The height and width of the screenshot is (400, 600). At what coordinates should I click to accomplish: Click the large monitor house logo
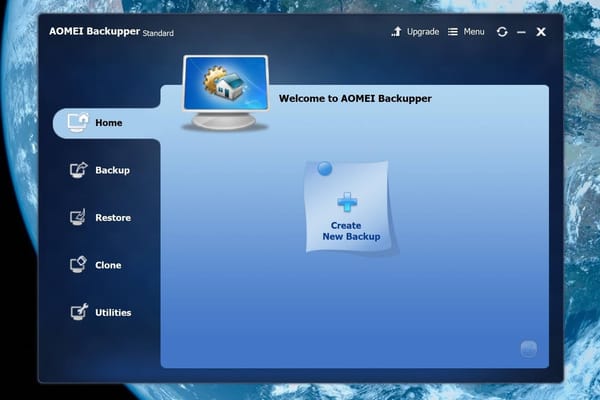coord(225,93)
